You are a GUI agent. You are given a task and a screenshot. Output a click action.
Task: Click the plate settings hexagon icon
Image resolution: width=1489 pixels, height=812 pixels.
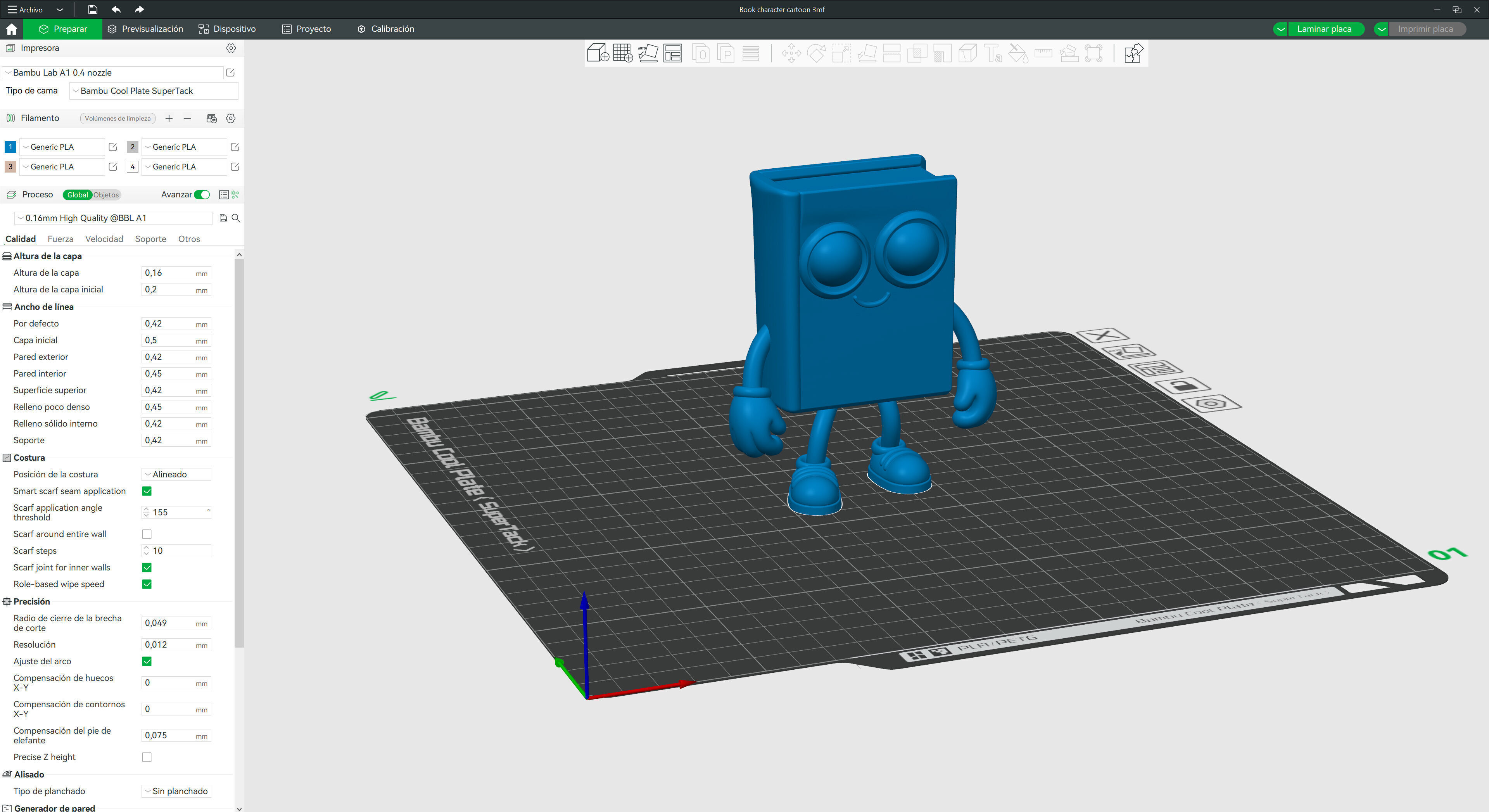[1211, 403]
